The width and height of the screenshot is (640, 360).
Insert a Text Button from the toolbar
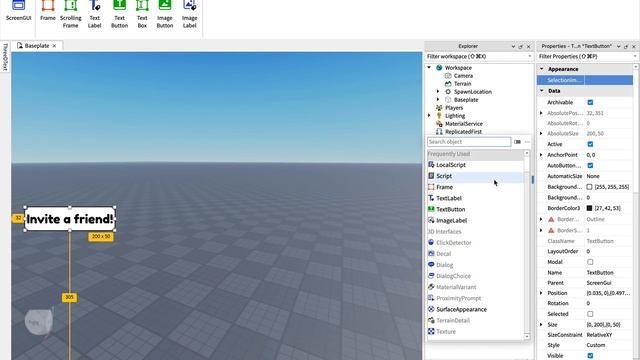119,15
